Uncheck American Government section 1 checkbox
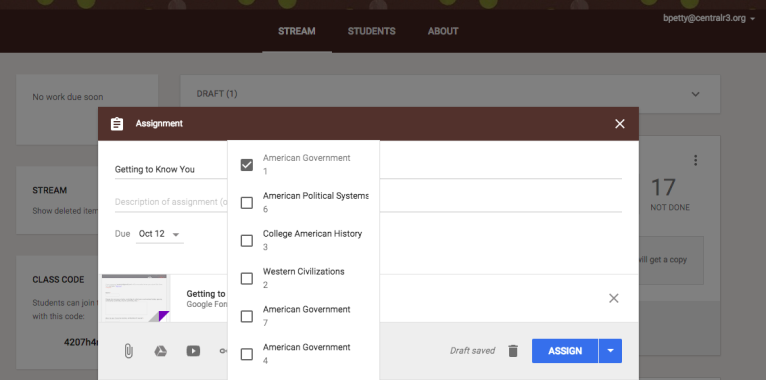Viewport: 766px width, 380px height. [247, 165]
